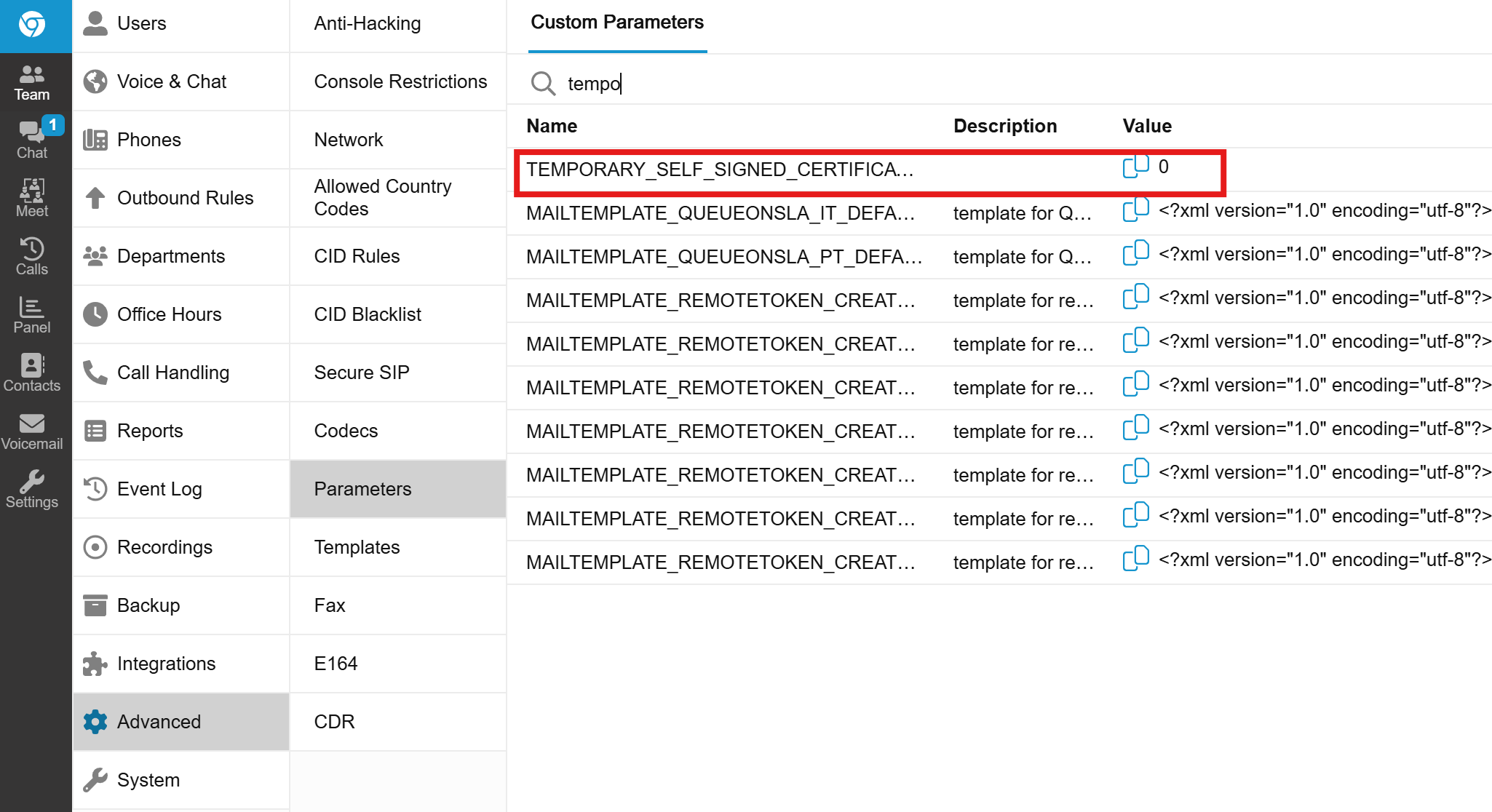Go to Secure SIP settings
Viewport: 1492px width, 812px height.
click(x=362, y=373)
